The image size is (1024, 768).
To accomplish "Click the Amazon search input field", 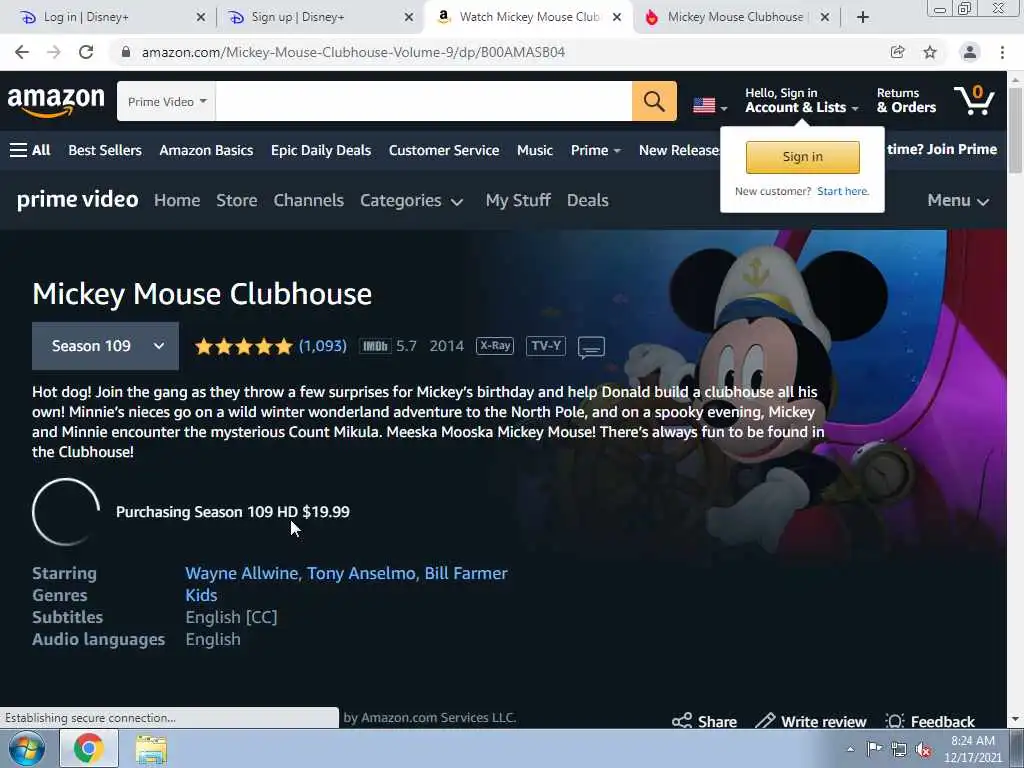I will (424, 101).
